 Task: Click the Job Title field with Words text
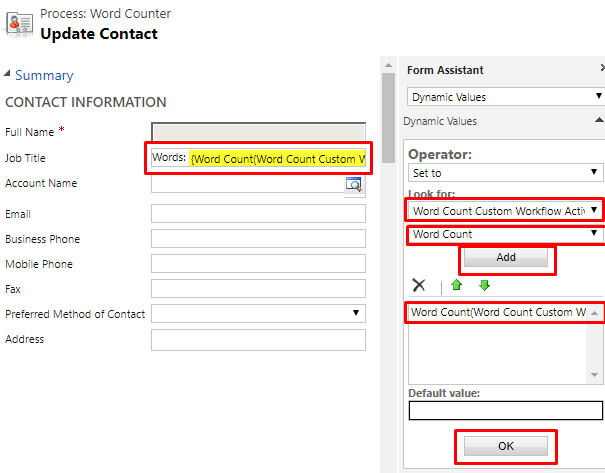point(258,158)
